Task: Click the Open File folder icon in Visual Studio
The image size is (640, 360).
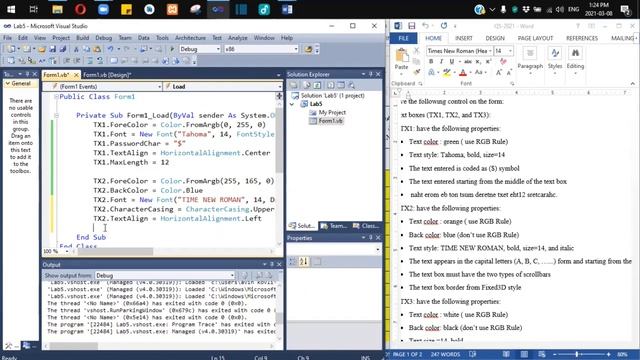Action: pos(42,49)
